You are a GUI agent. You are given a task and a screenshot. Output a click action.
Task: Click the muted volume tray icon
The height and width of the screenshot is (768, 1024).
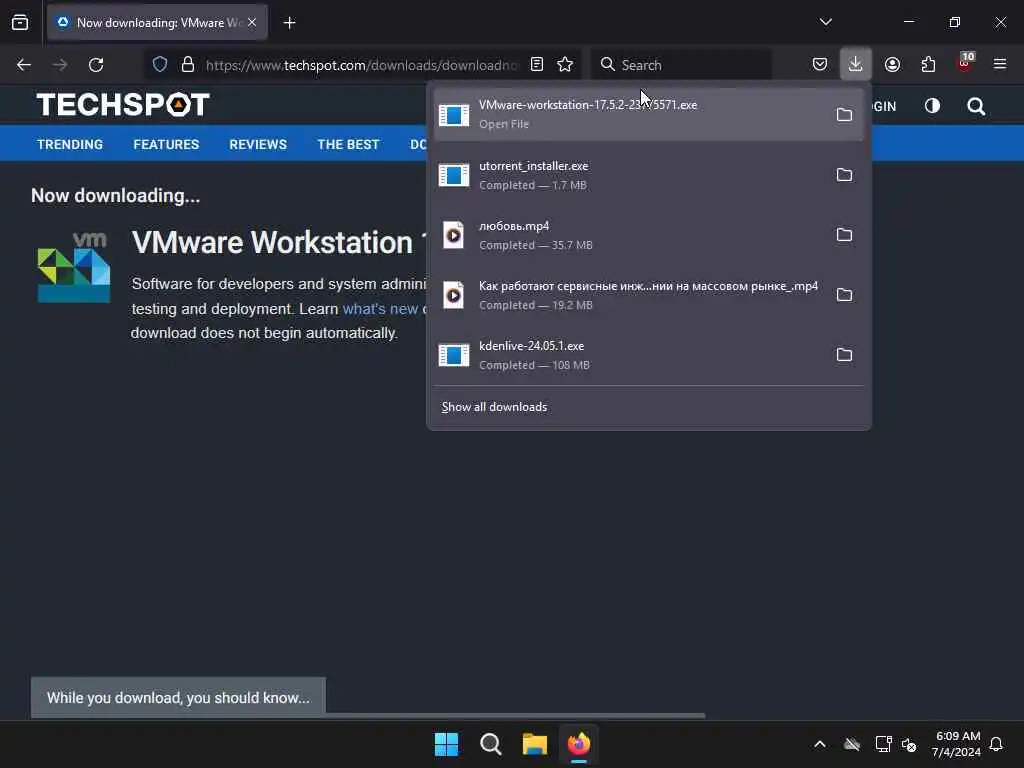(909, 744)
